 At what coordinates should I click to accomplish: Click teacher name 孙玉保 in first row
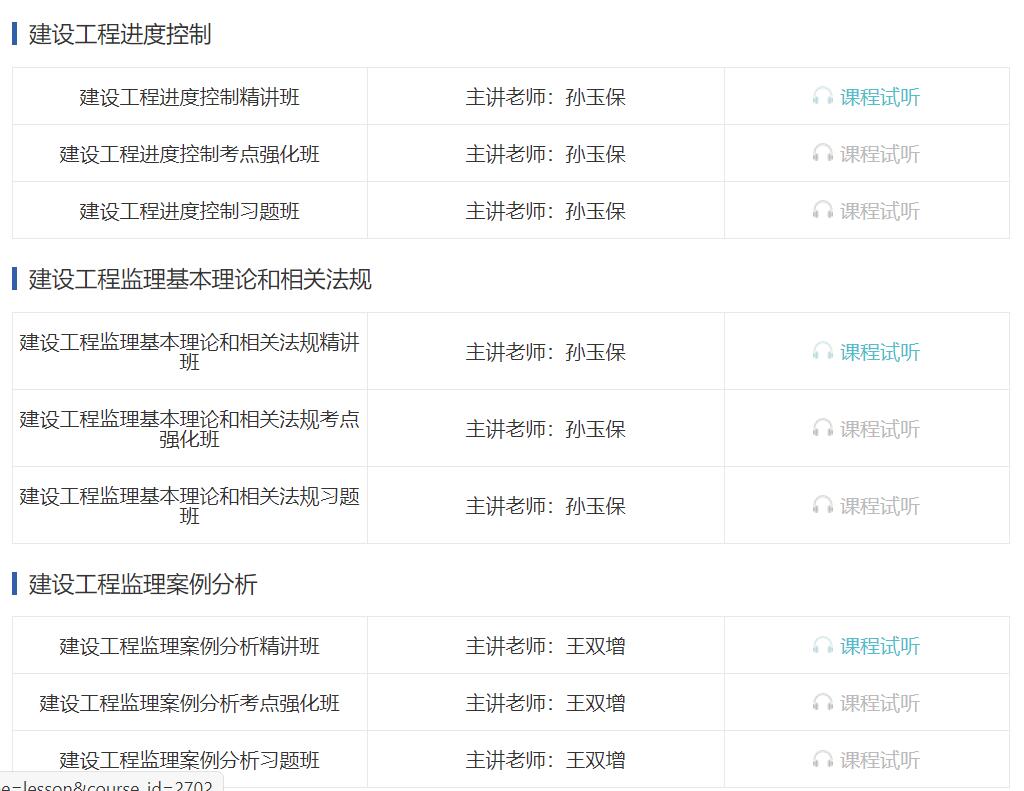594,97
